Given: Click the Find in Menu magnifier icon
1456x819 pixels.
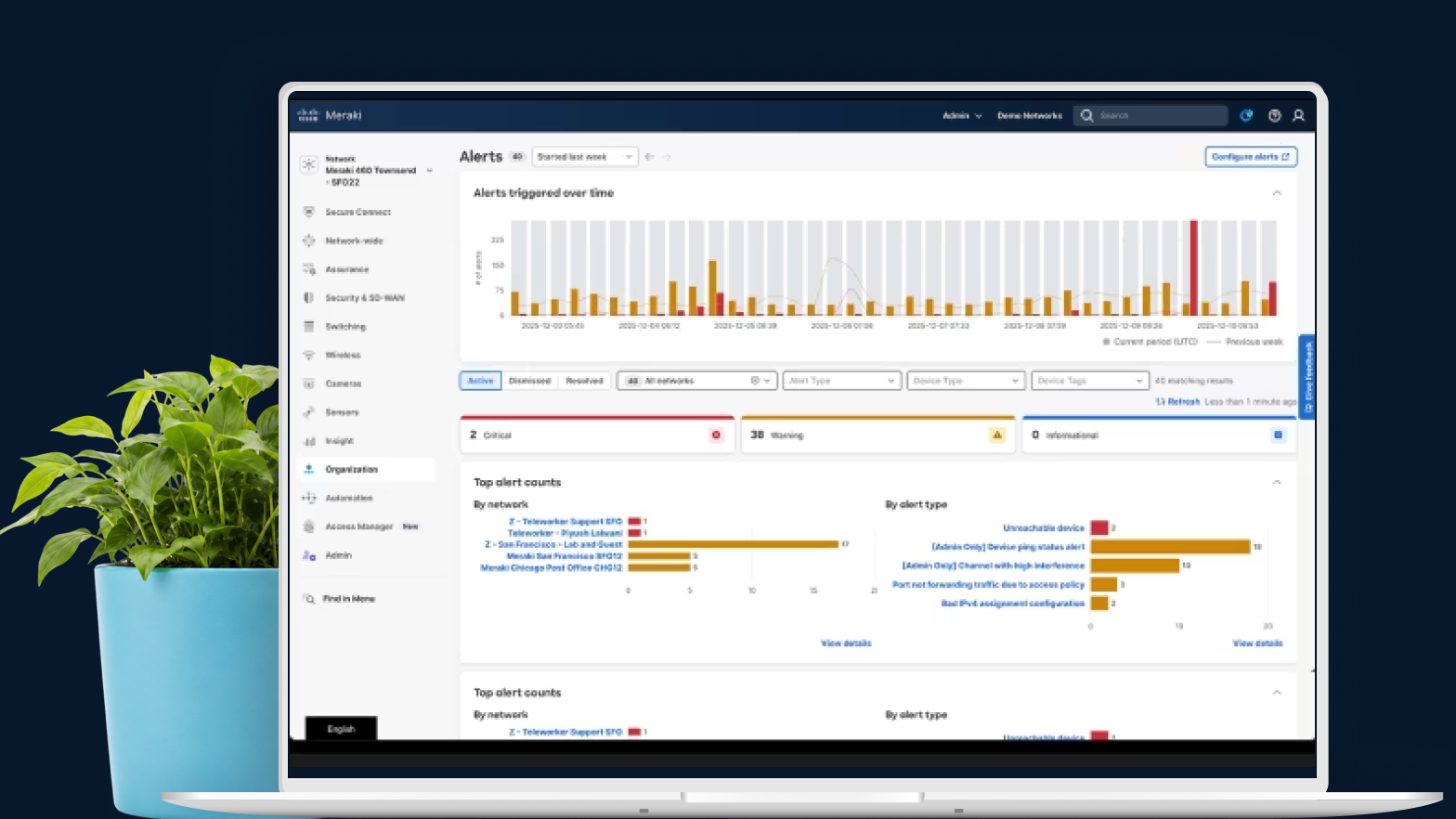Looking at the screenshot, I should click(309, 599).
